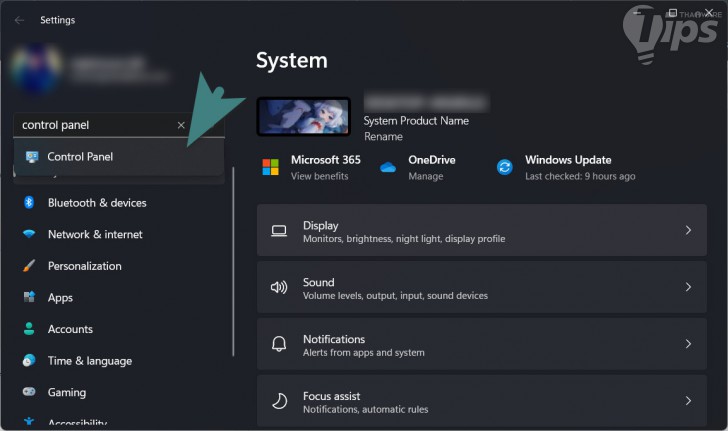Viewport: 728px width, 431px height.
Task: Click the Windows Update sync icon
Action: (x=505, y=167)
